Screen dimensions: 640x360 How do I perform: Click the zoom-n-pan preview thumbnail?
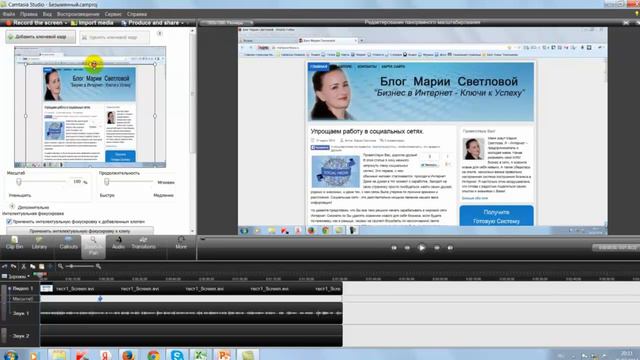click(x=90, y=107)
